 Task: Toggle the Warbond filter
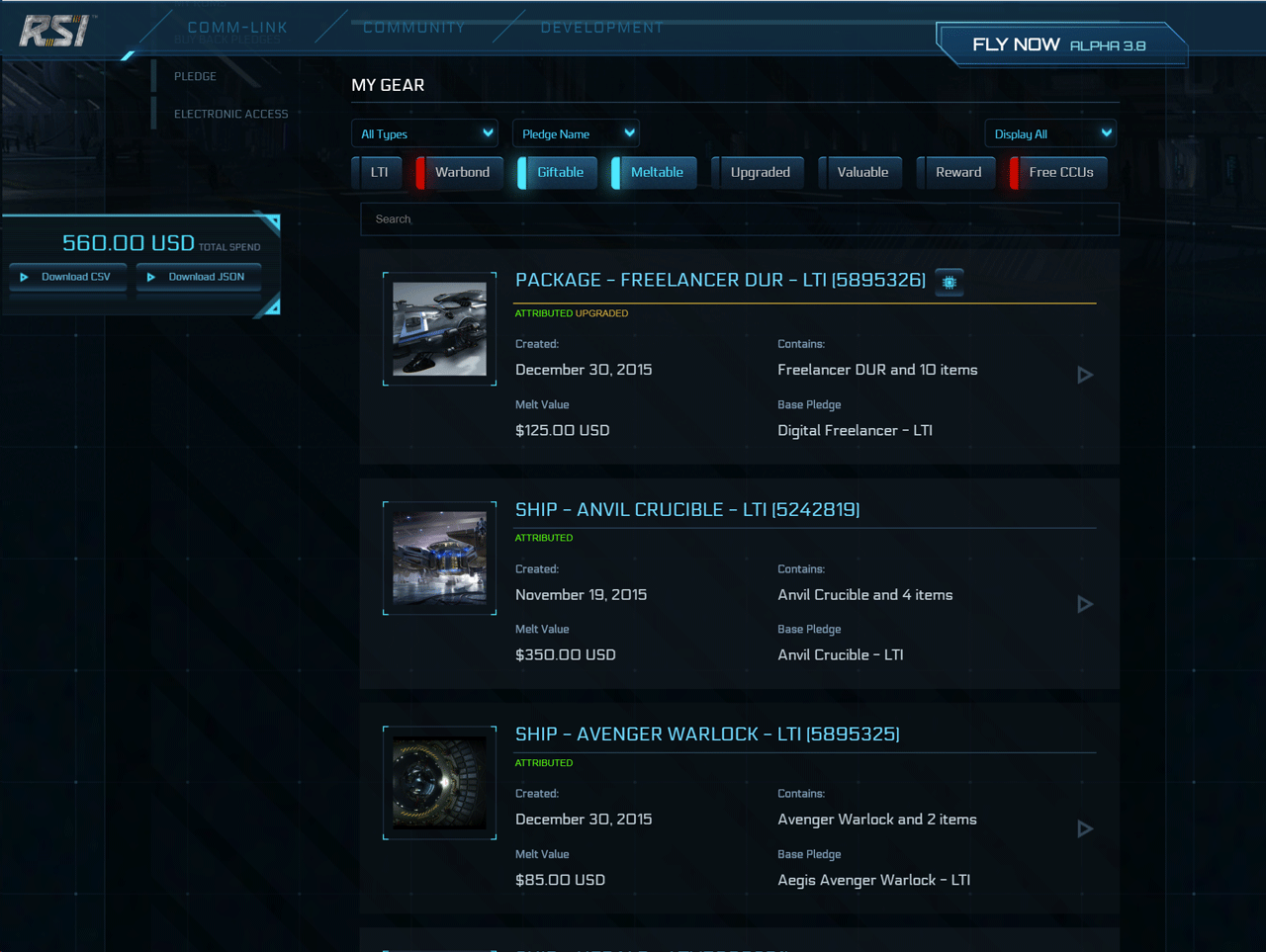pos(460,172)
